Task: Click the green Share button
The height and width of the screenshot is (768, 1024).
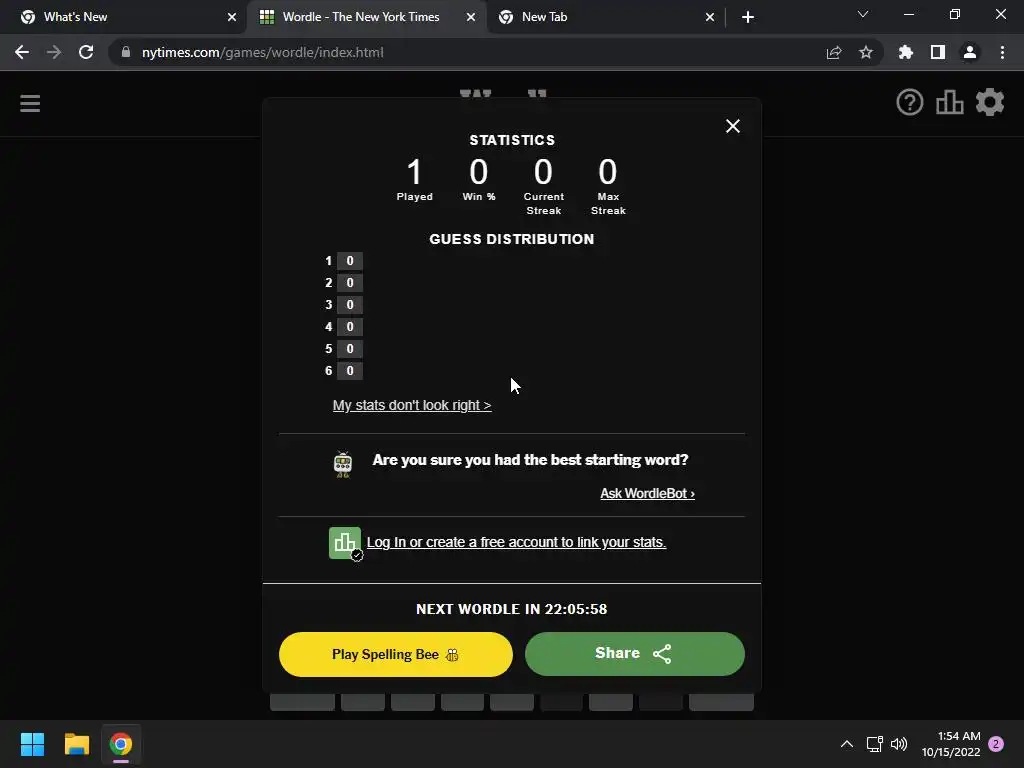Action: point(635,654)
